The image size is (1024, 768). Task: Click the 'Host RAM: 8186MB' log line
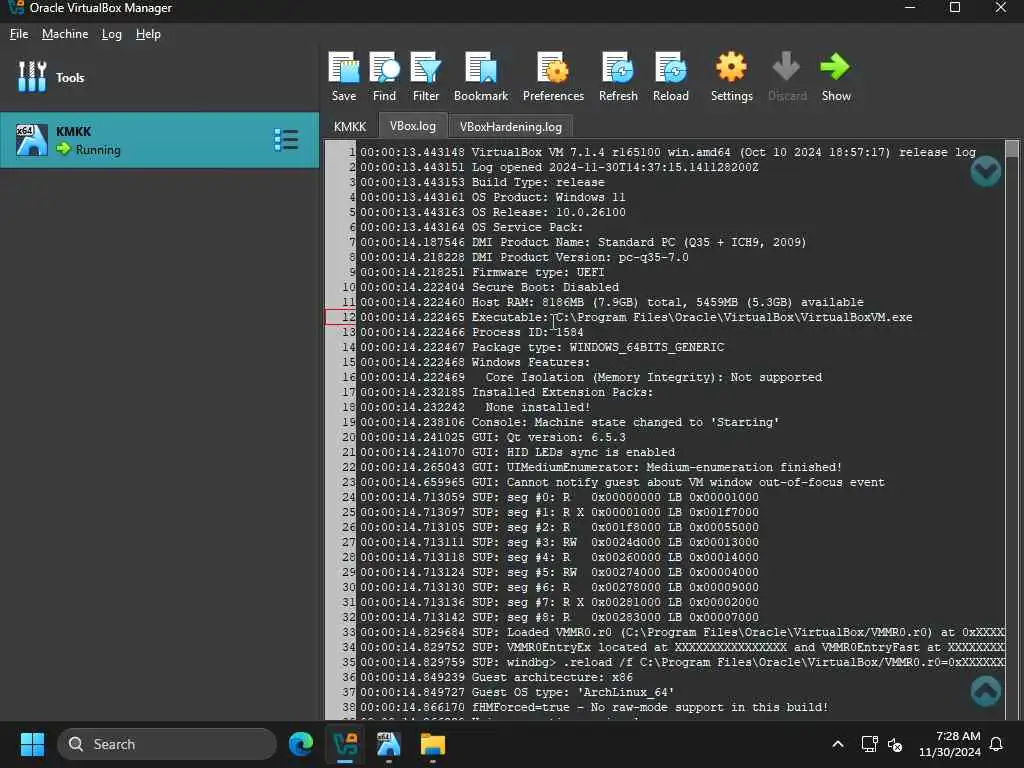(611, 302)
